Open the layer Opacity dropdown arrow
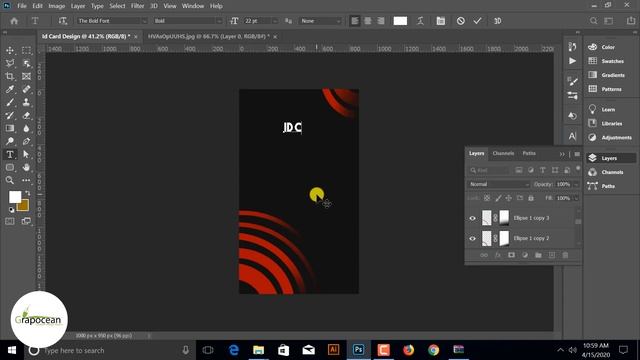This screenshot has width=640, height=360. click(x=576, y=184)
